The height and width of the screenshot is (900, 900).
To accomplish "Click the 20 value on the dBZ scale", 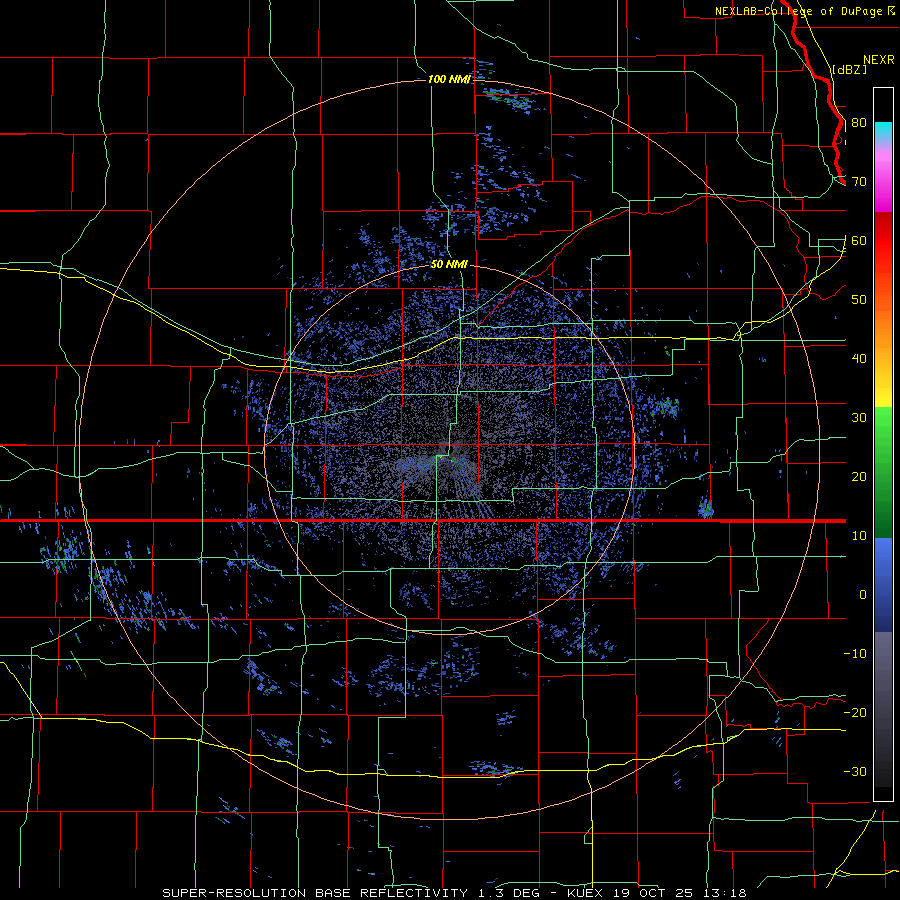I will coord(859,476).
